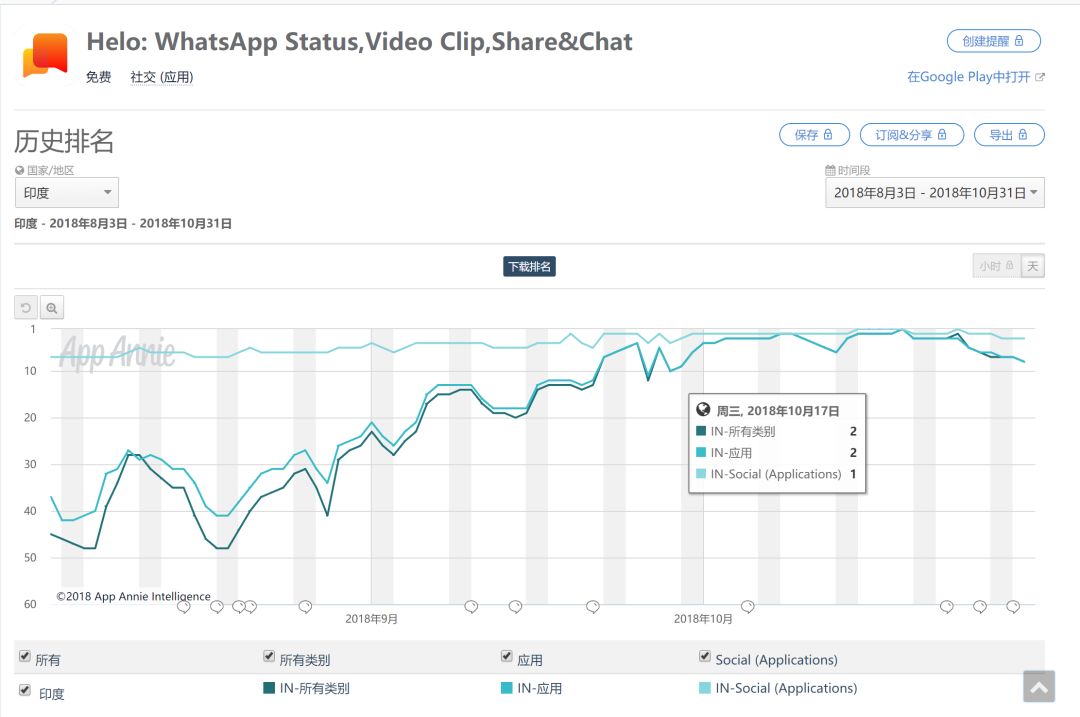Switch to the 天 daily view
The image size is (1080, 717).
click(1033, 266)
